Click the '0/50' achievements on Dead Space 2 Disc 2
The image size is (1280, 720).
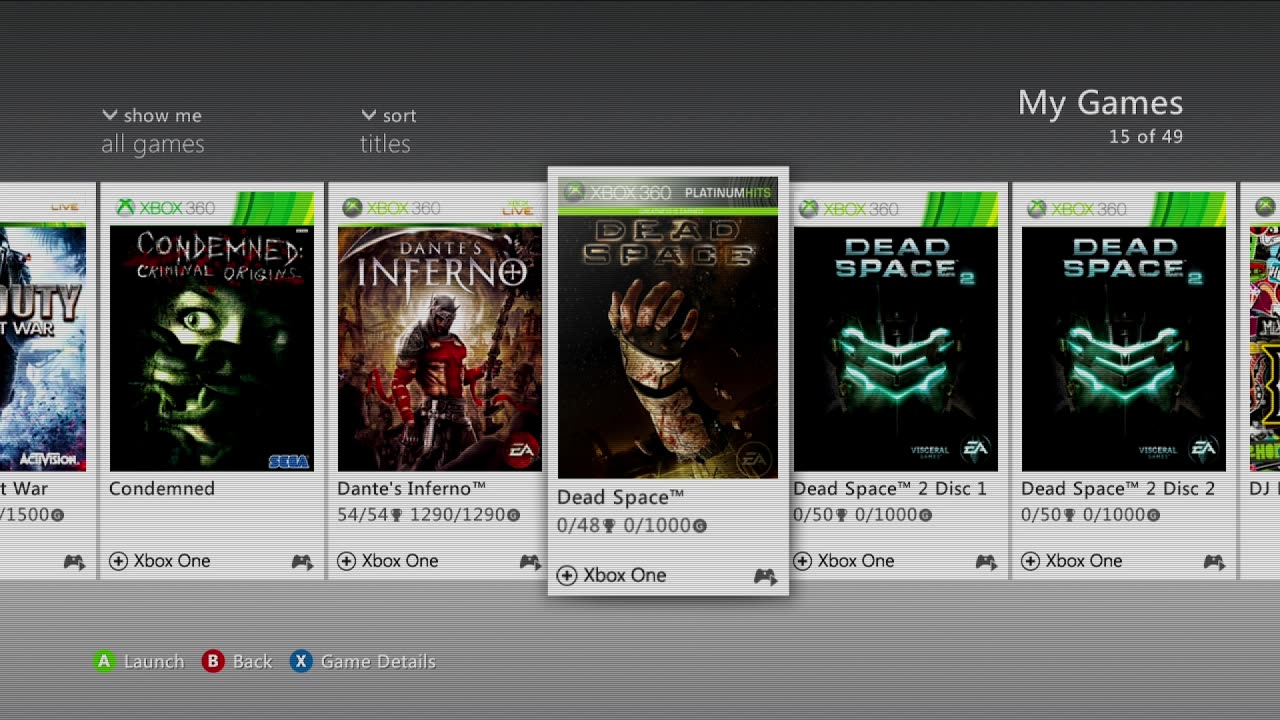[x=1042, y=515]
